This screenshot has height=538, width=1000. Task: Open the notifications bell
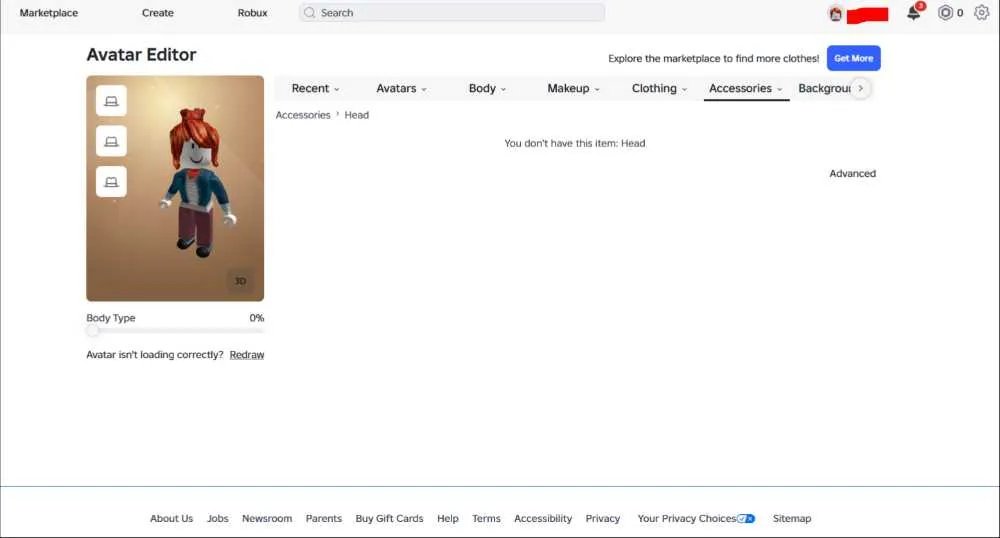click(914, 12)
